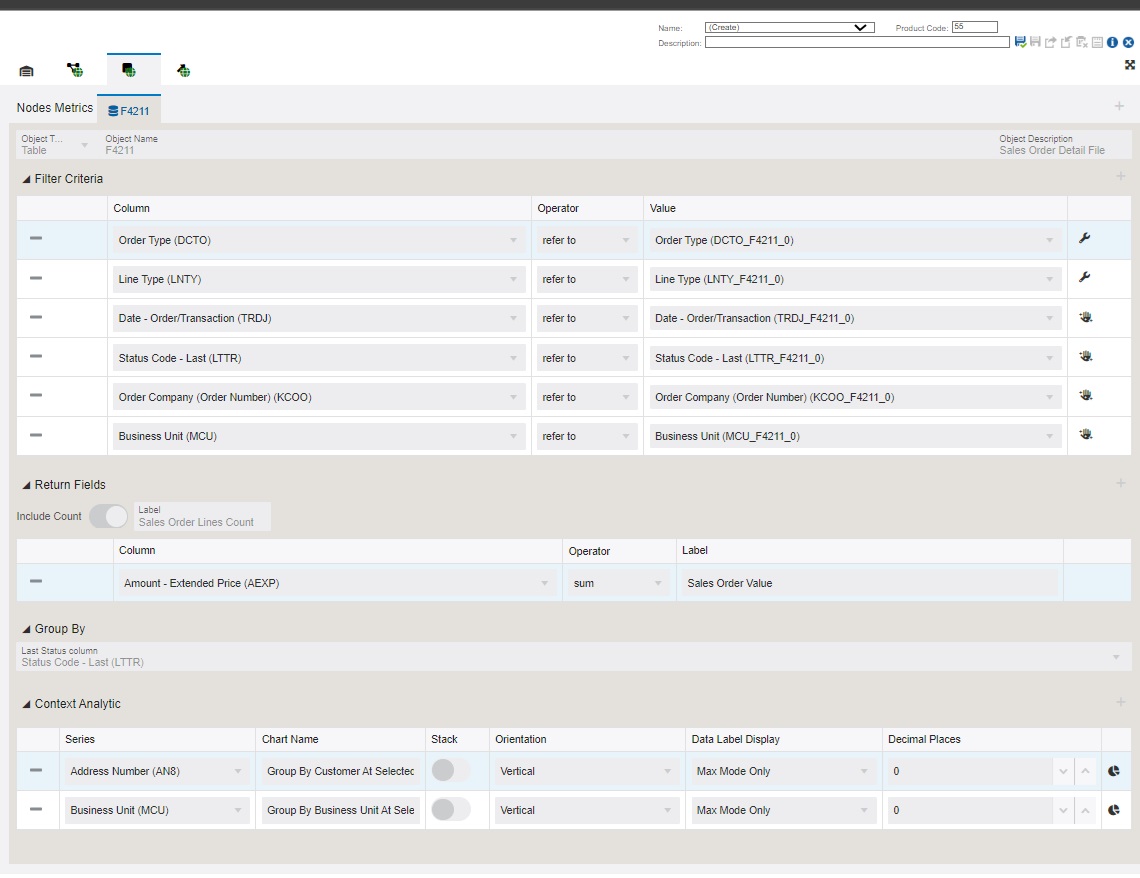Click the save icon with green checkmark

1020,43
